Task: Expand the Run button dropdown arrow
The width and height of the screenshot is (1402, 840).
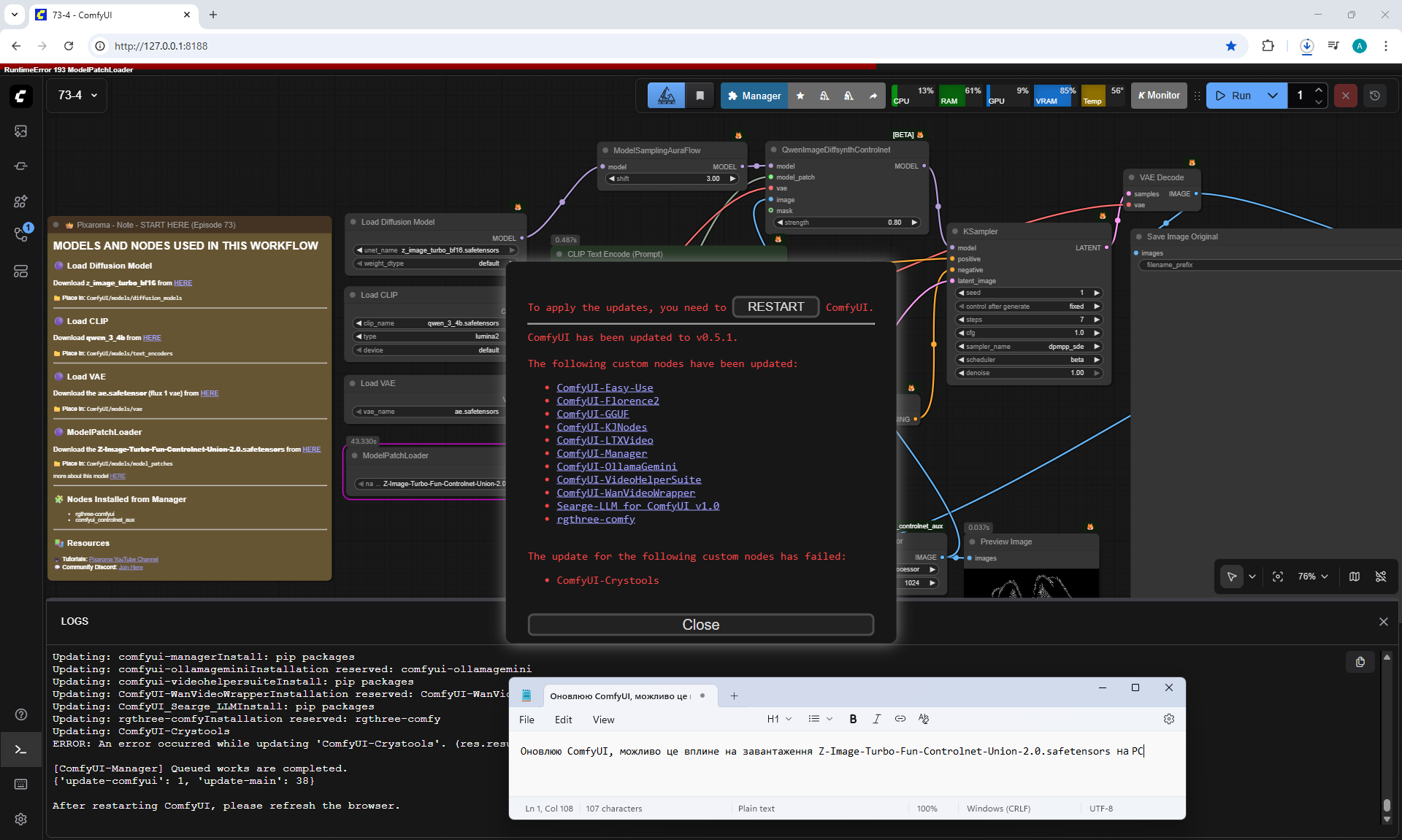Action: click(x=1273, y=96)
